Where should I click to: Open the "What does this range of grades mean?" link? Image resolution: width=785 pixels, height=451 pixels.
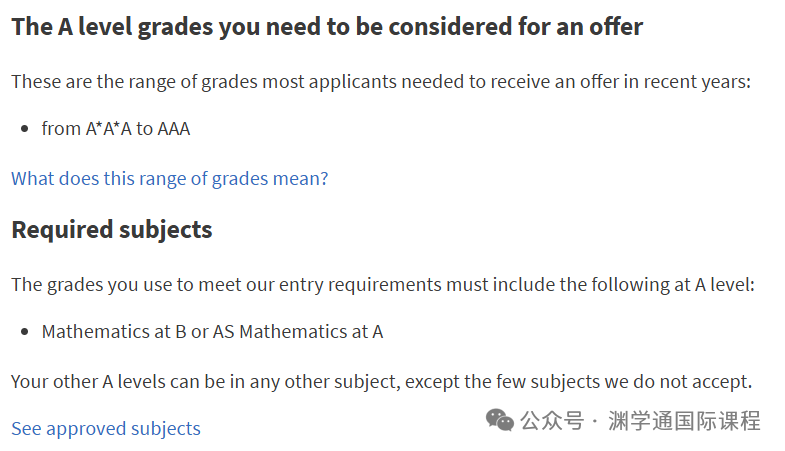[169, 179]
